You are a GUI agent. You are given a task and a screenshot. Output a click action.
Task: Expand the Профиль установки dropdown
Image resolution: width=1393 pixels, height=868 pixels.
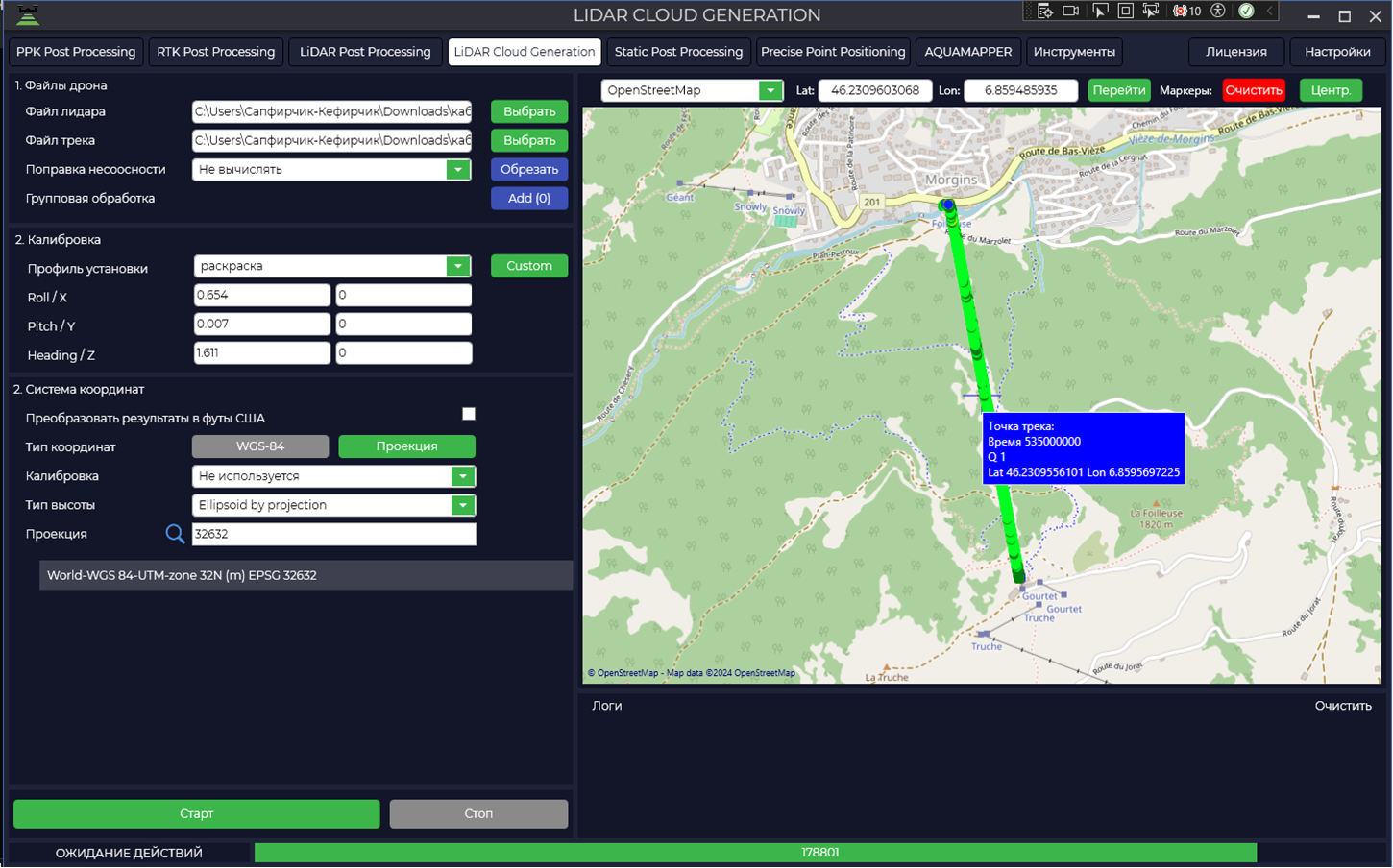(x=458, y=266)
